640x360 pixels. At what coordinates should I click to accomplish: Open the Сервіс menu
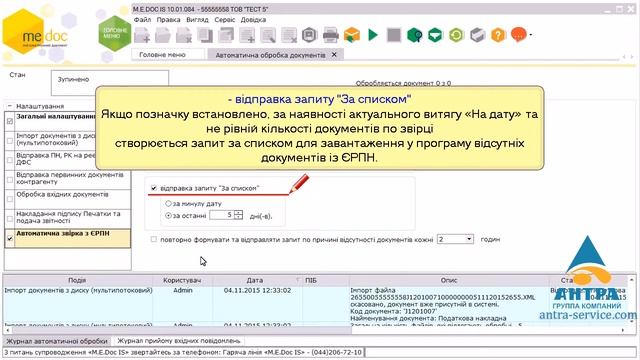[224, 20]
